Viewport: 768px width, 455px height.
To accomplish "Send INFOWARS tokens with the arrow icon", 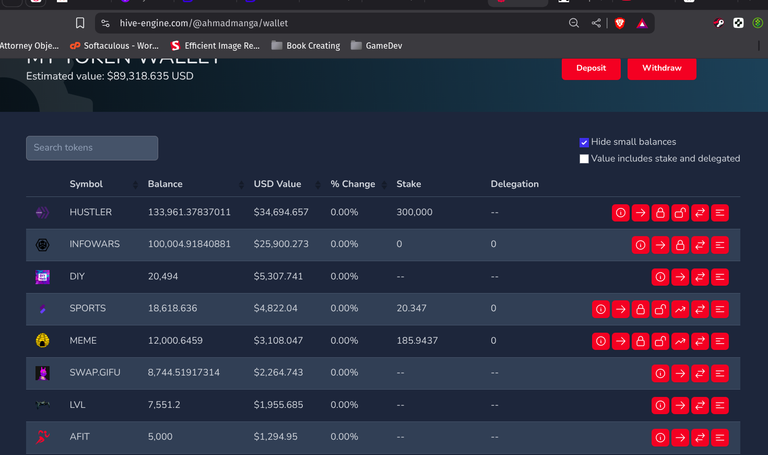I will 660,245.
